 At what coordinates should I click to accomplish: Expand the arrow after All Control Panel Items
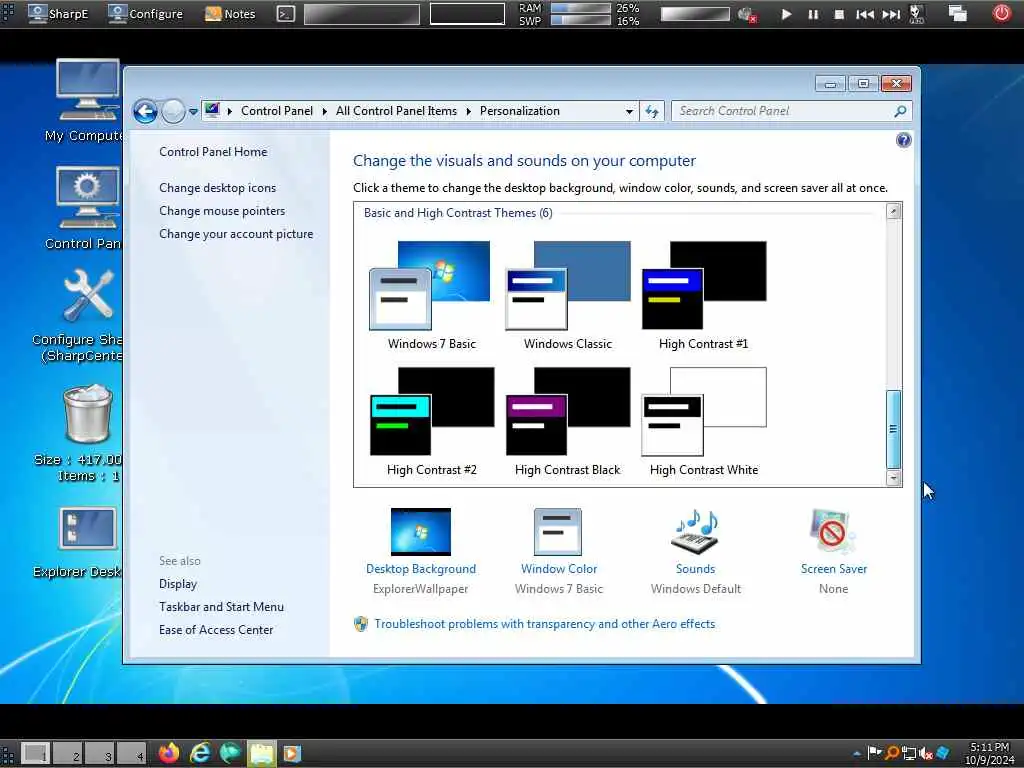pyautogui.click(x=468, y=112)
